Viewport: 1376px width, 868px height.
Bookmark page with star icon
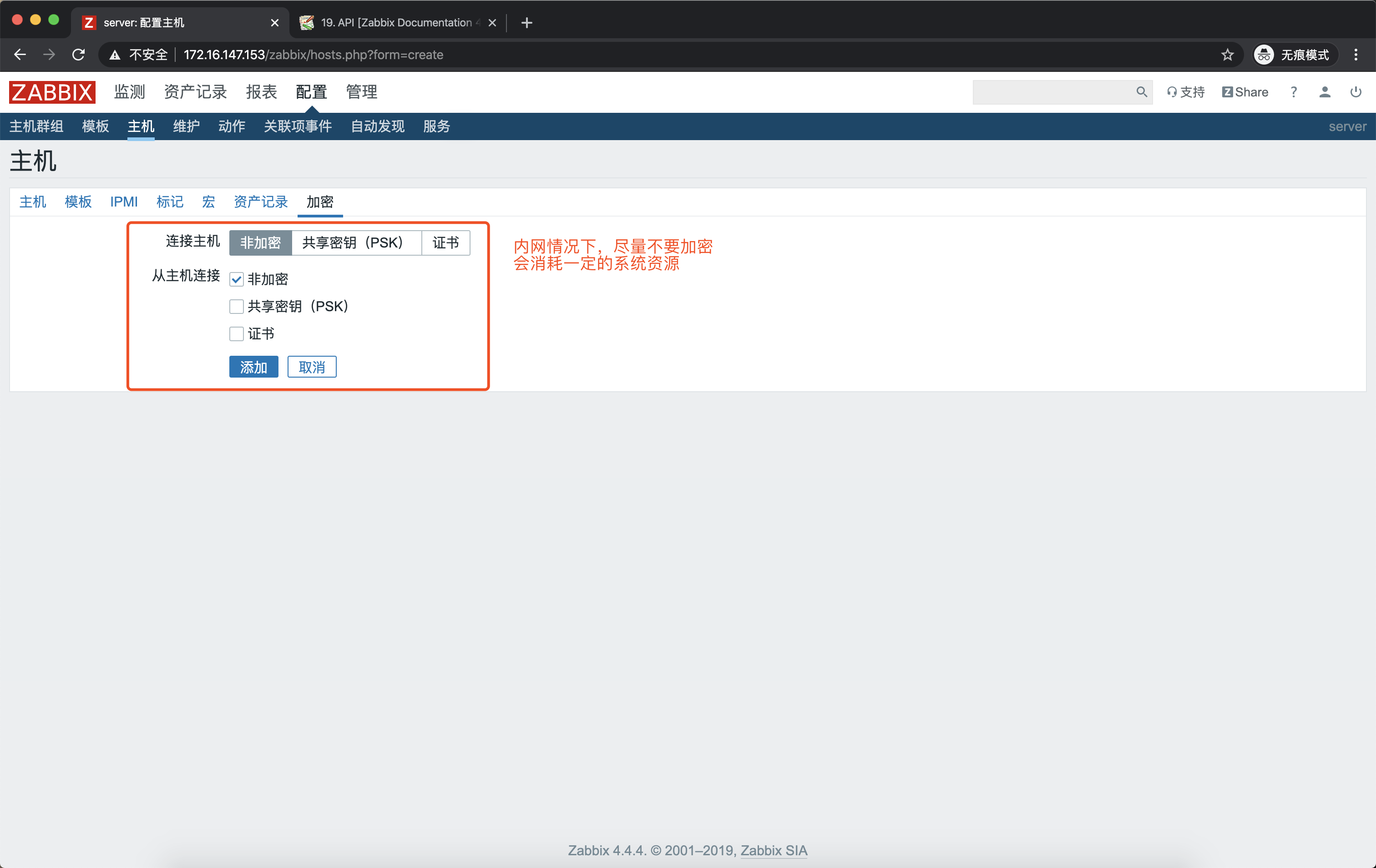1227,55
